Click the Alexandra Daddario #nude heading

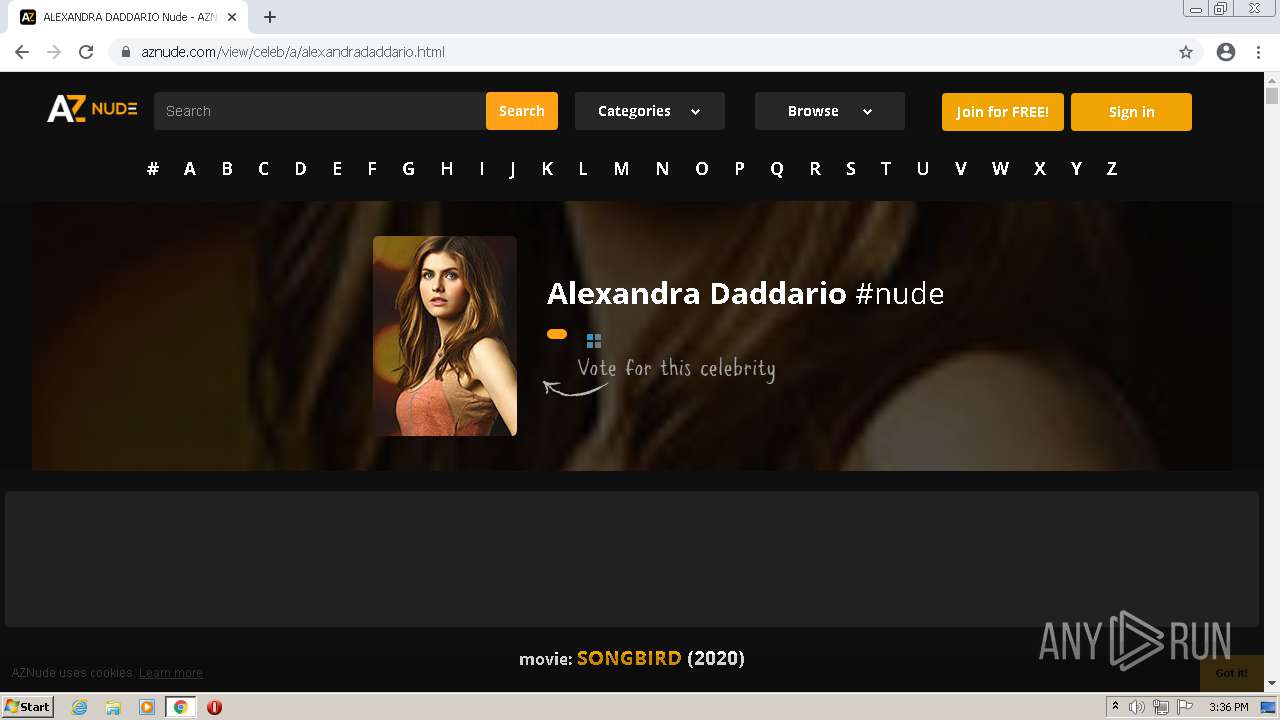(745, 293)
